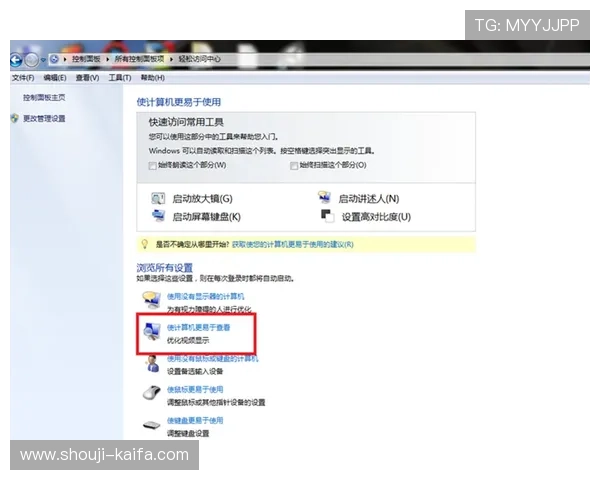
Task: Open the 文件(F) menu
Action: coord(23,78)
